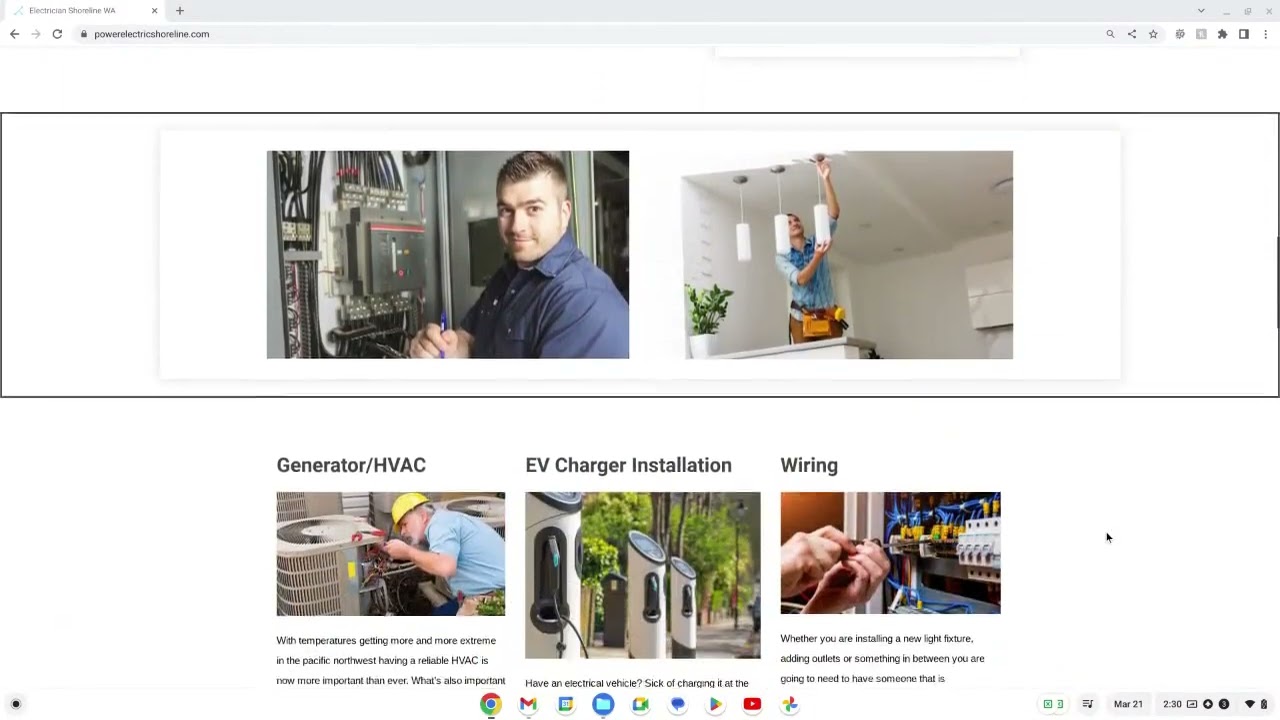Switch to the Electrician Shoreline WA tab

(85, 10)
